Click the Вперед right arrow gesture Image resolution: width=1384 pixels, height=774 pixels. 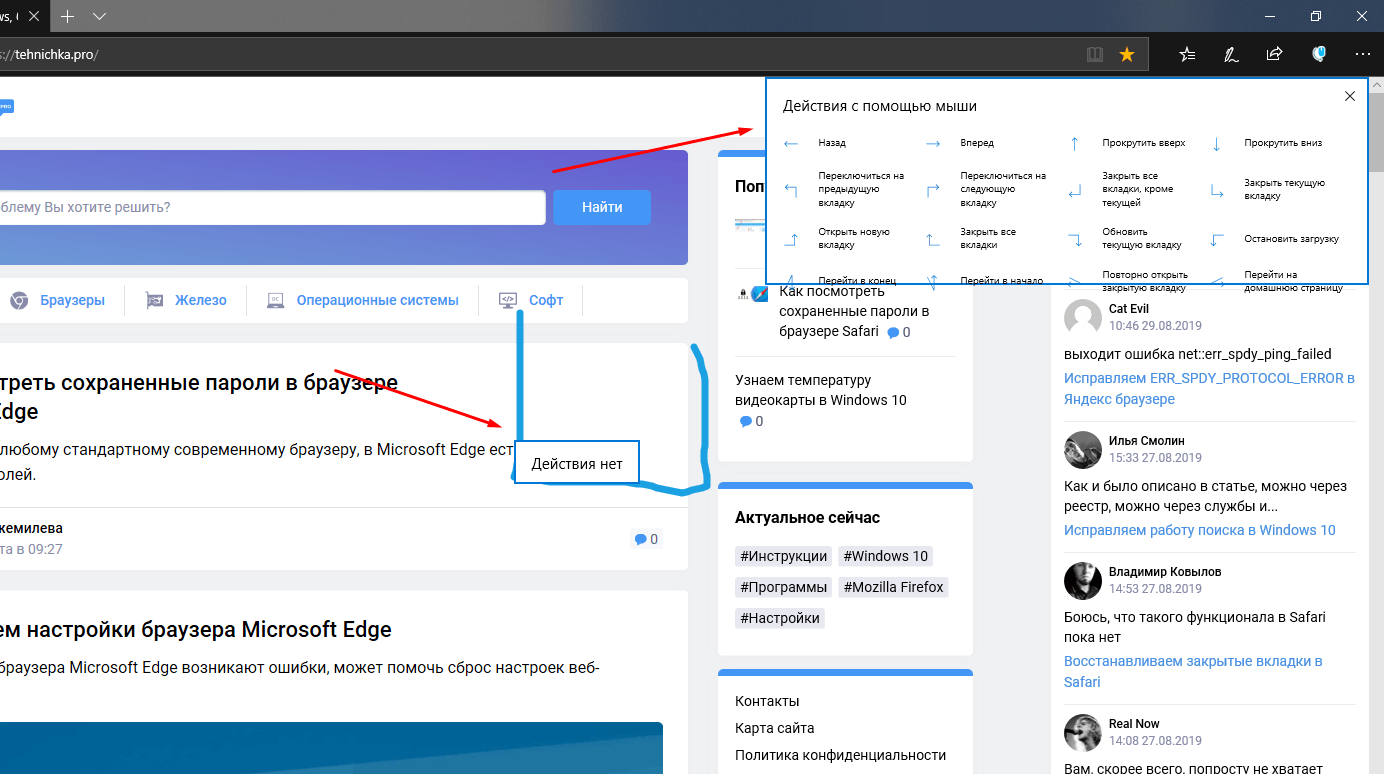pos(933,144)
